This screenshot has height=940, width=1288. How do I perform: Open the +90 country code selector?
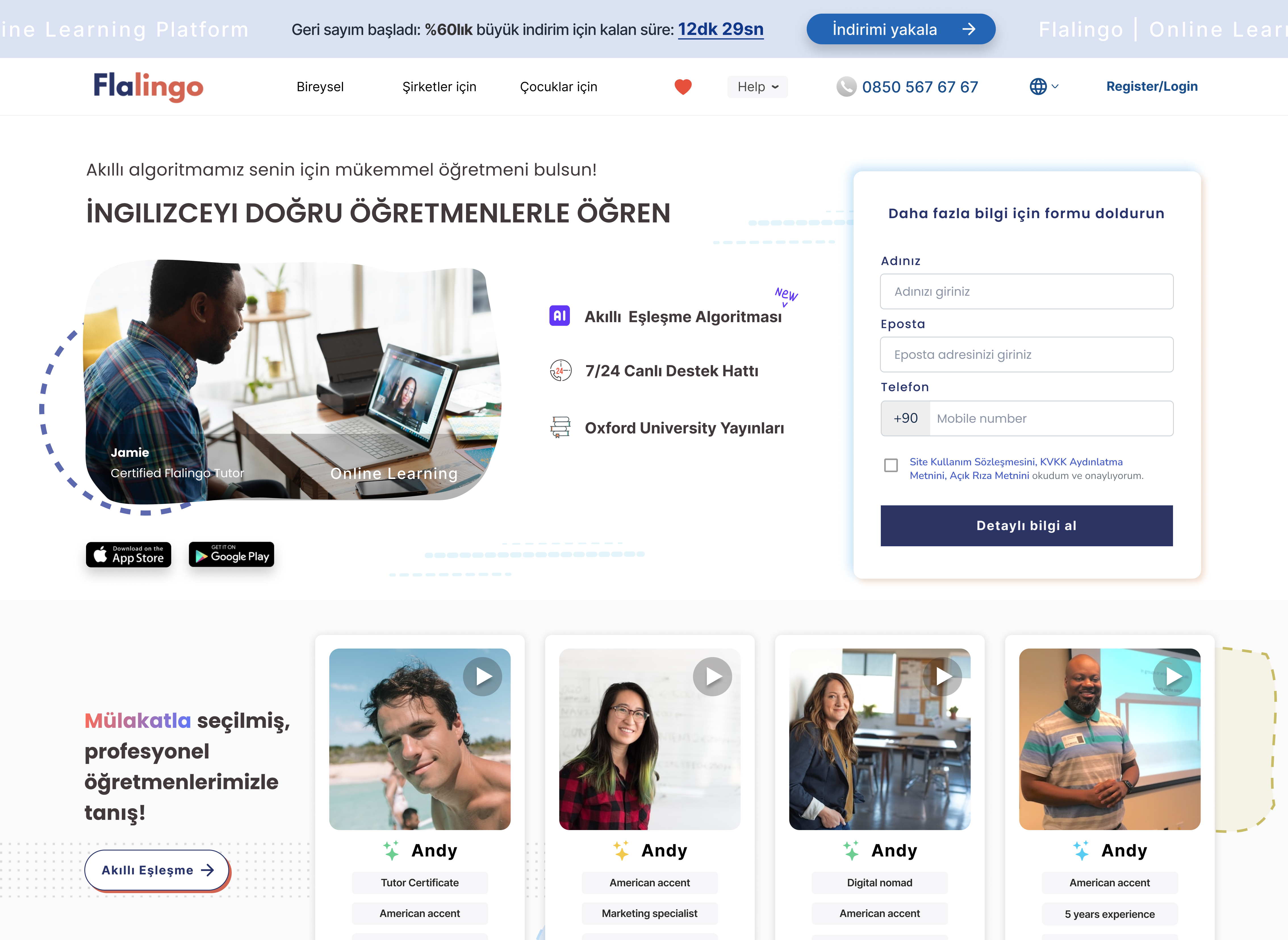pyautogui.click(x=905, y=418)
